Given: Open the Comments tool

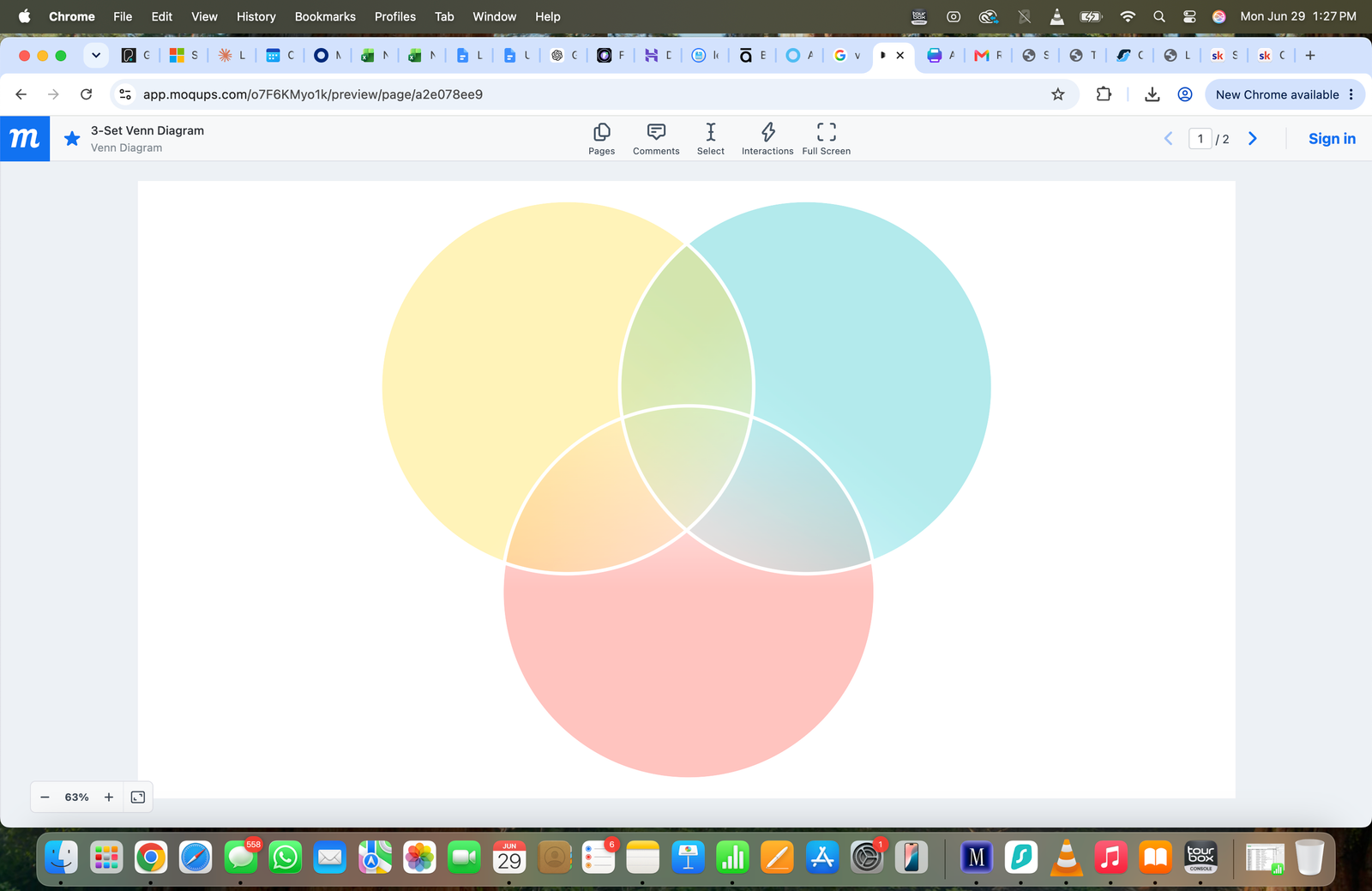Looking at the screenshot, I should pos(656,138).
